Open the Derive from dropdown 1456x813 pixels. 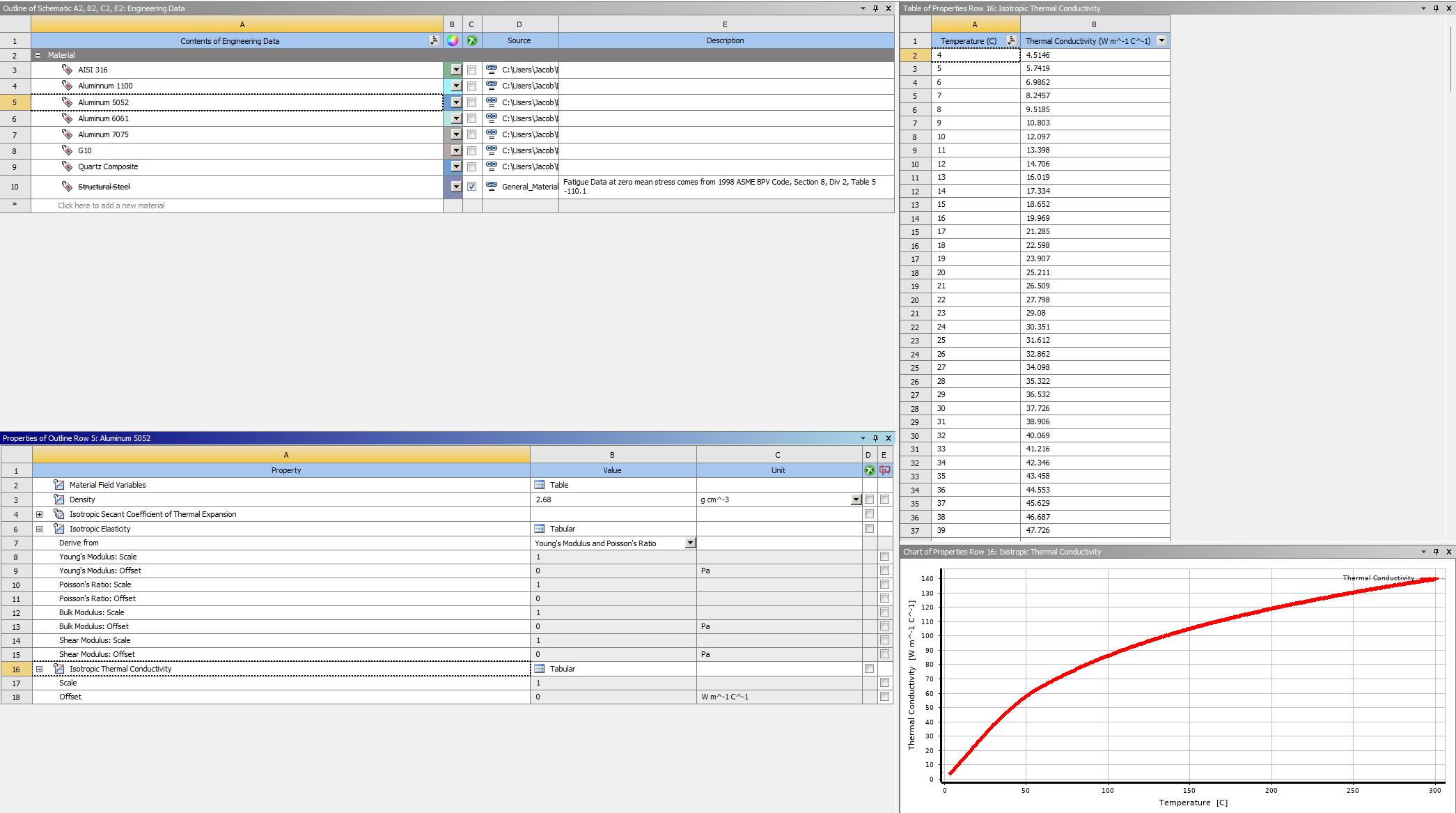pos(690,543)
